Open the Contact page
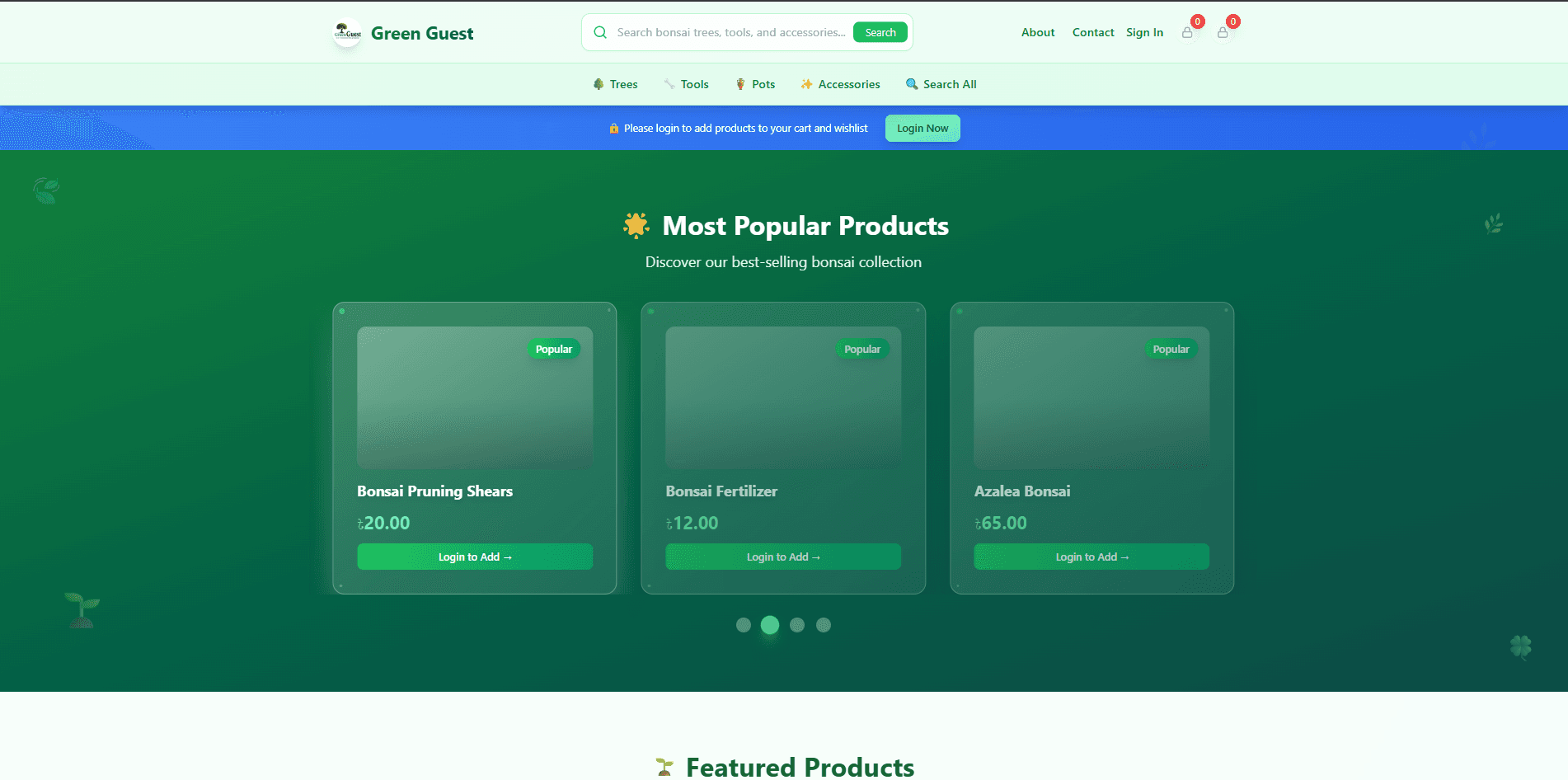Viewport: 1568px width, 780px height. 1092,32
